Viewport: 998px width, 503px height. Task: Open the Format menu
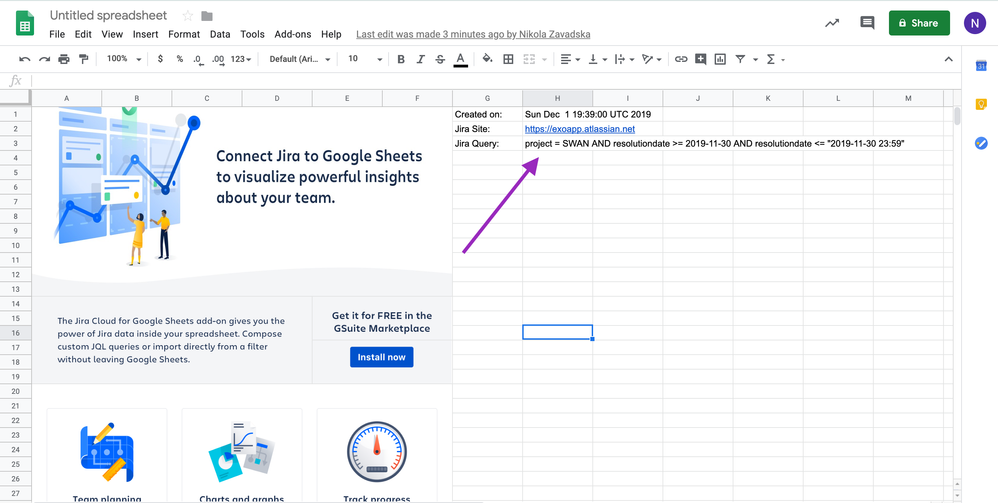point(184,34)
